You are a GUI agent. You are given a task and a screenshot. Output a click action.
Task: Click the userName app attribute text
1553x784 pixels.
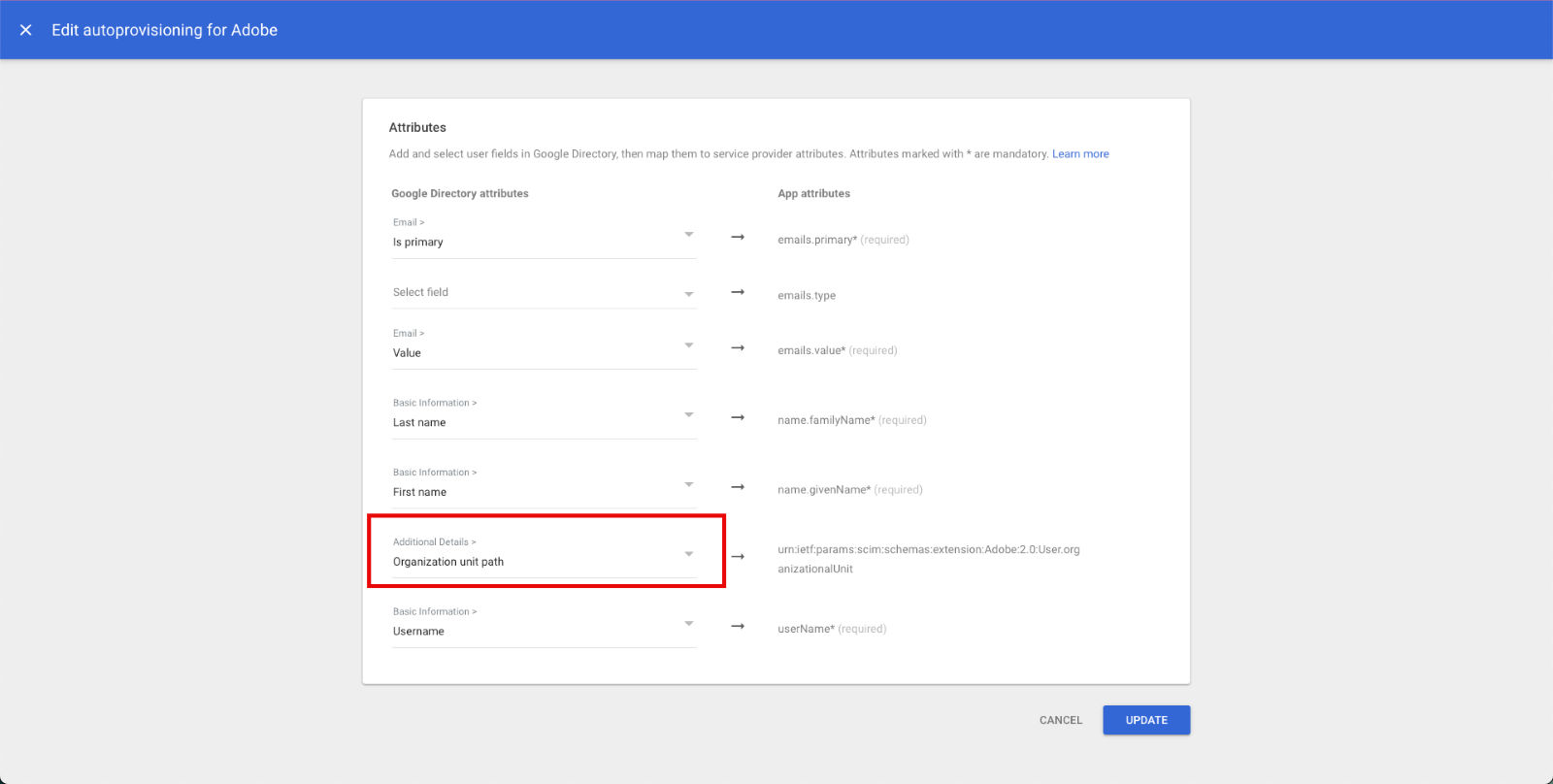pyautogui.click(x=832, y=629)
